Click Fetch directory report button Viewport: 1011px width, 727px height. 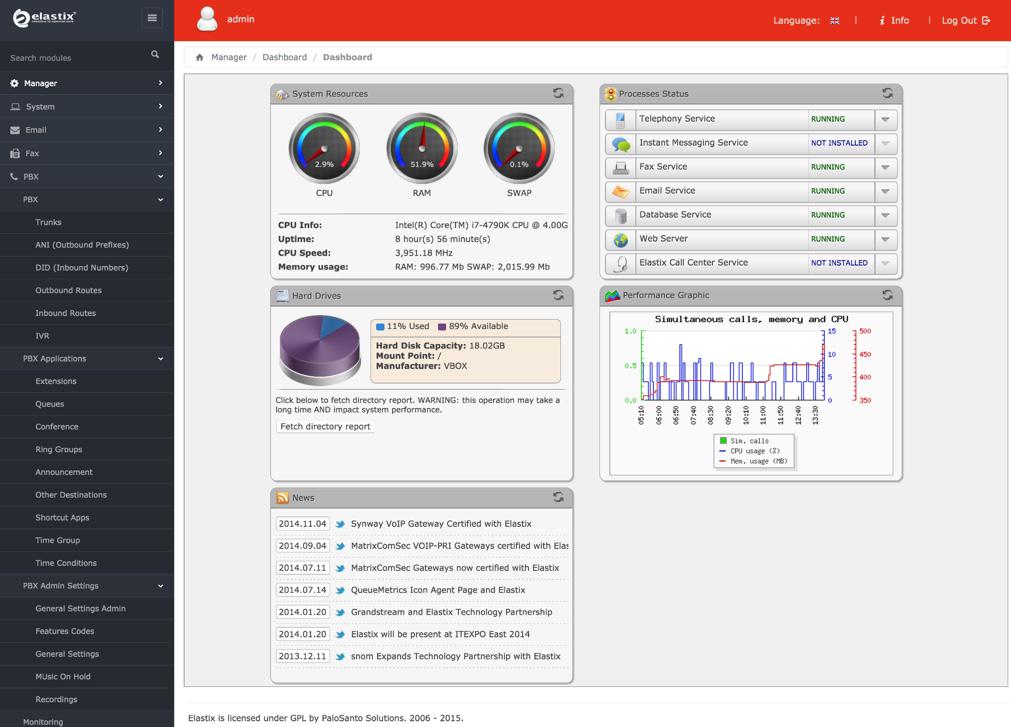coord(326,427)
